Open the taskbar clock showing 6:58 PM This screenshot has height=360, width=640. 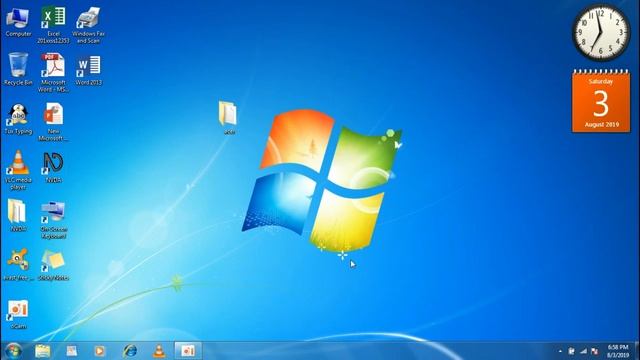tap(618, 351)
